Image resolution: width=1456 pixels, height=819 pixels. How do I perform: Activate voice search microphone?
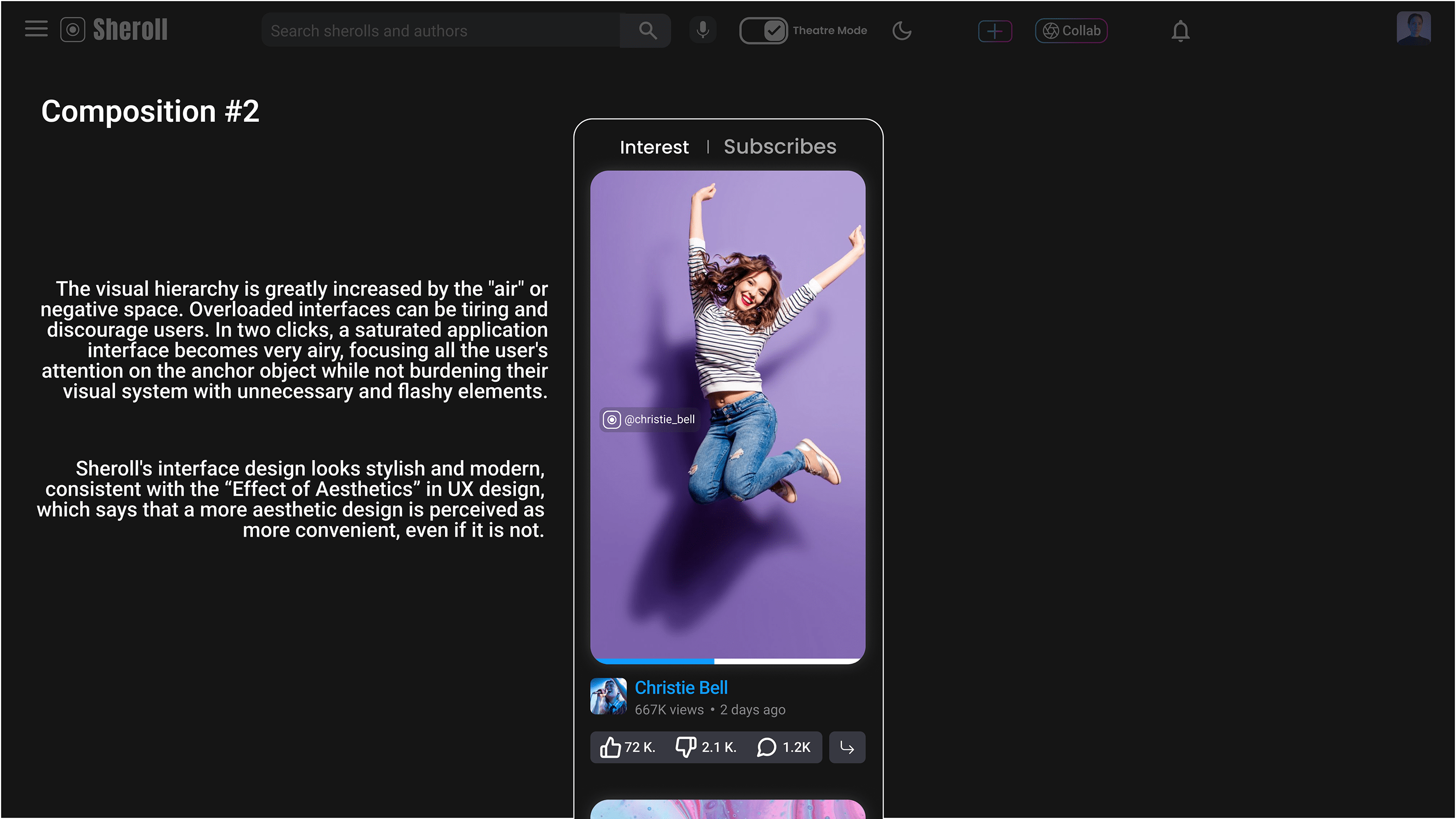coord(703,30)
